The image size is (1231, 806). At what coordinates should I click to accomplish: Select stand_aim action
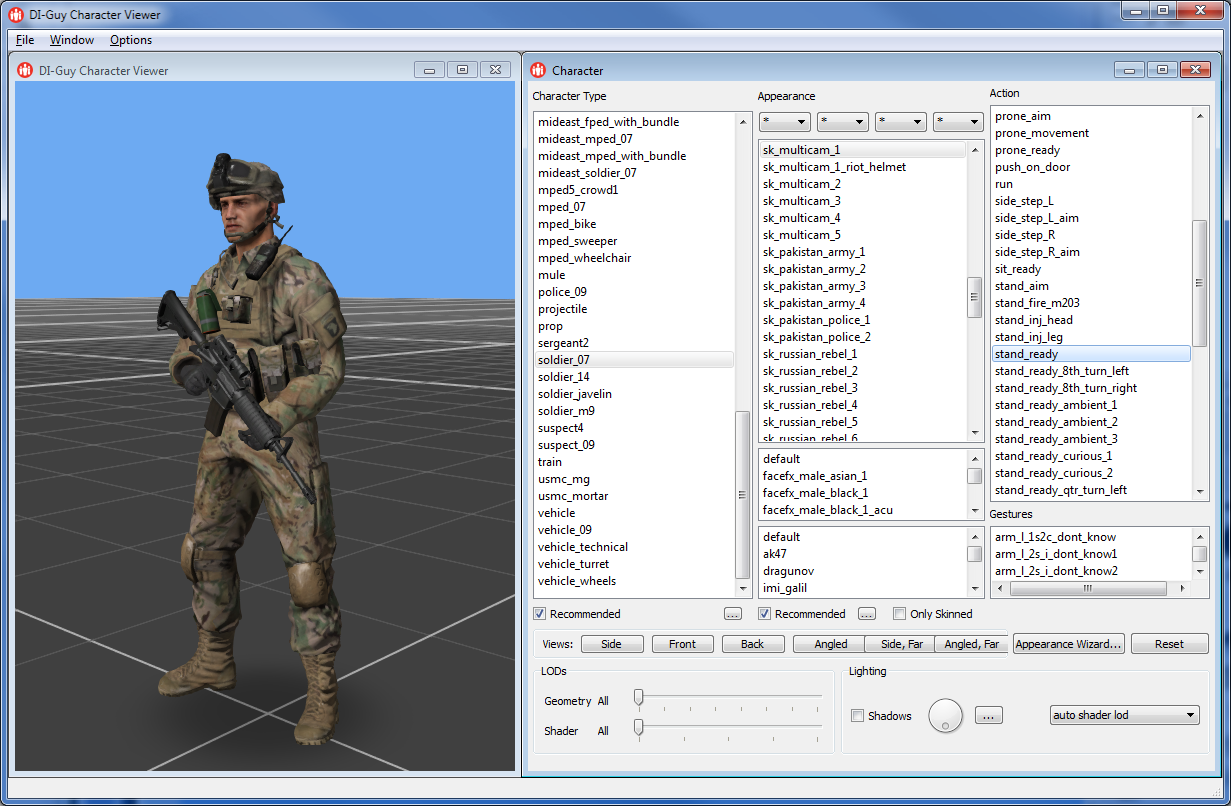1022,286
